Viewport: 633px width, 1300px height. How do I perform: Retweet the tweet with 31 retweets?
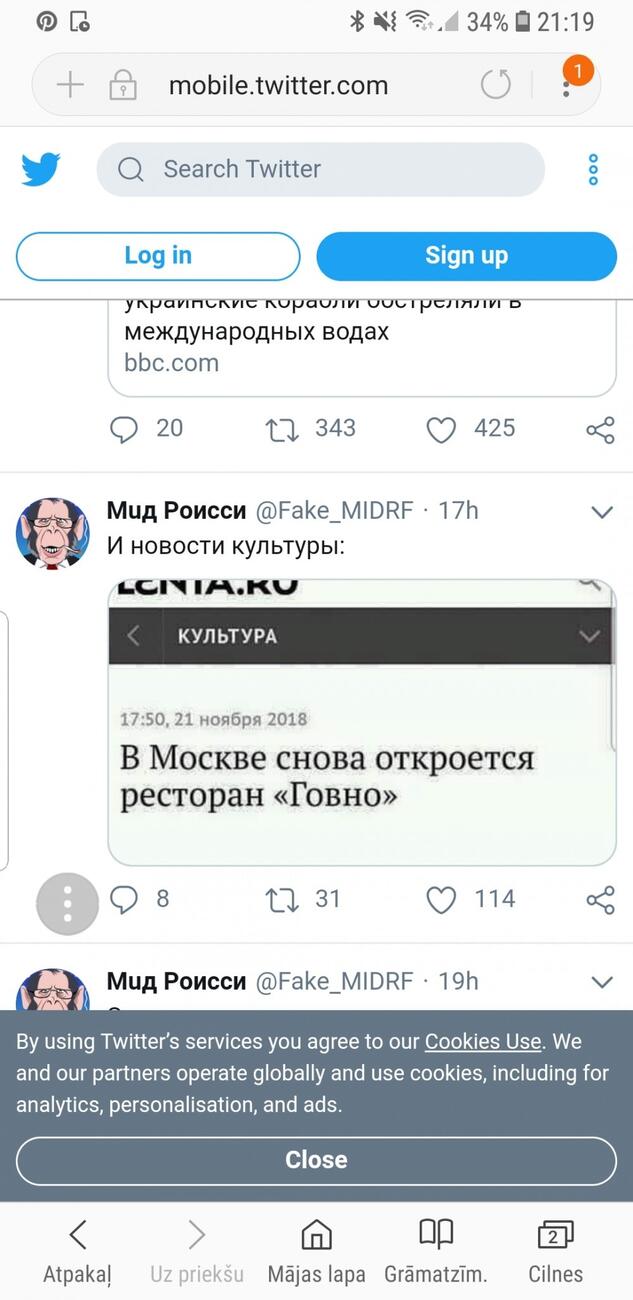[x=282, y=900]
